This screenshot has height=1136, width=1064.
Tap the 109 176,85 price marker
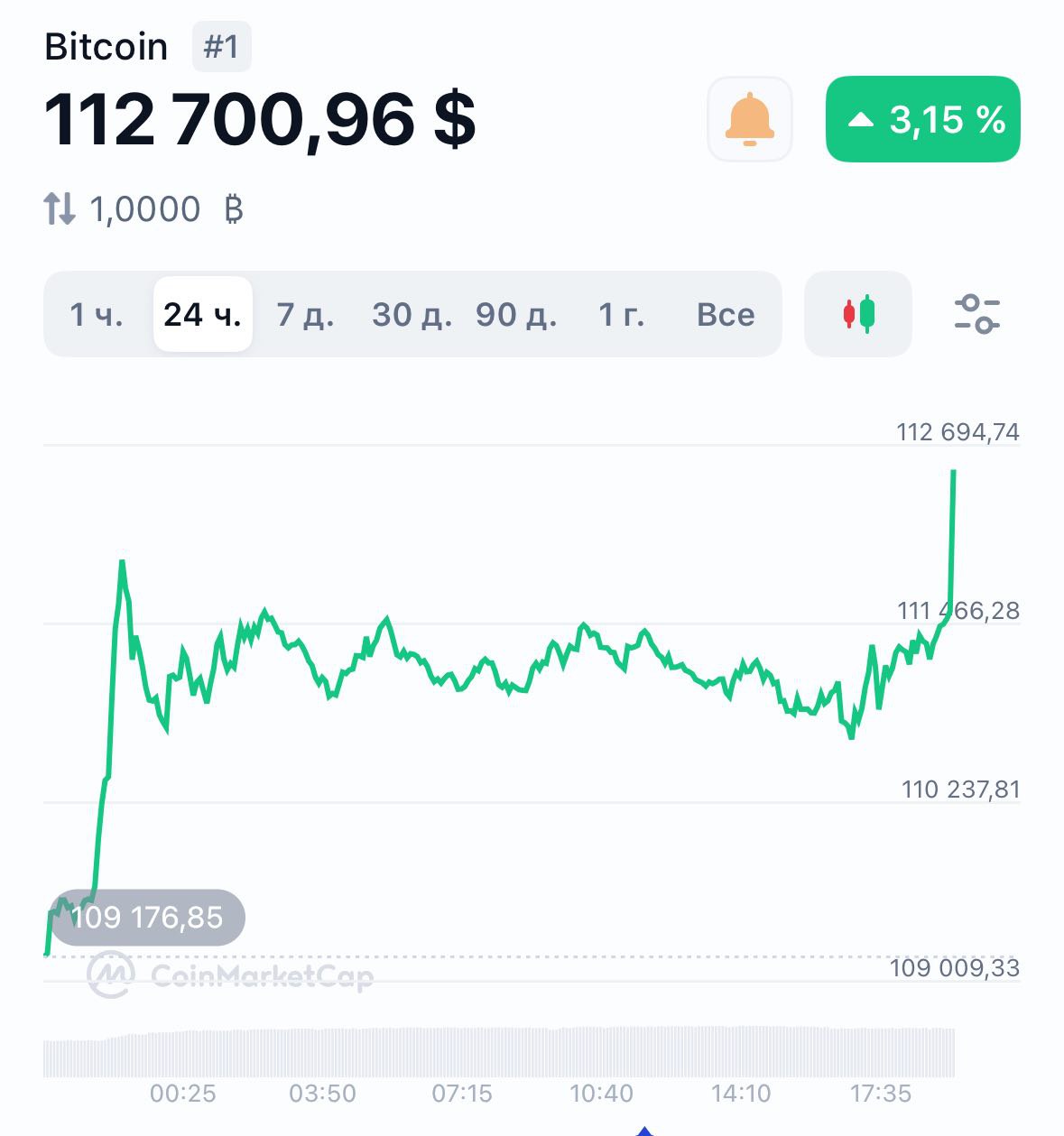pos(146,918)
